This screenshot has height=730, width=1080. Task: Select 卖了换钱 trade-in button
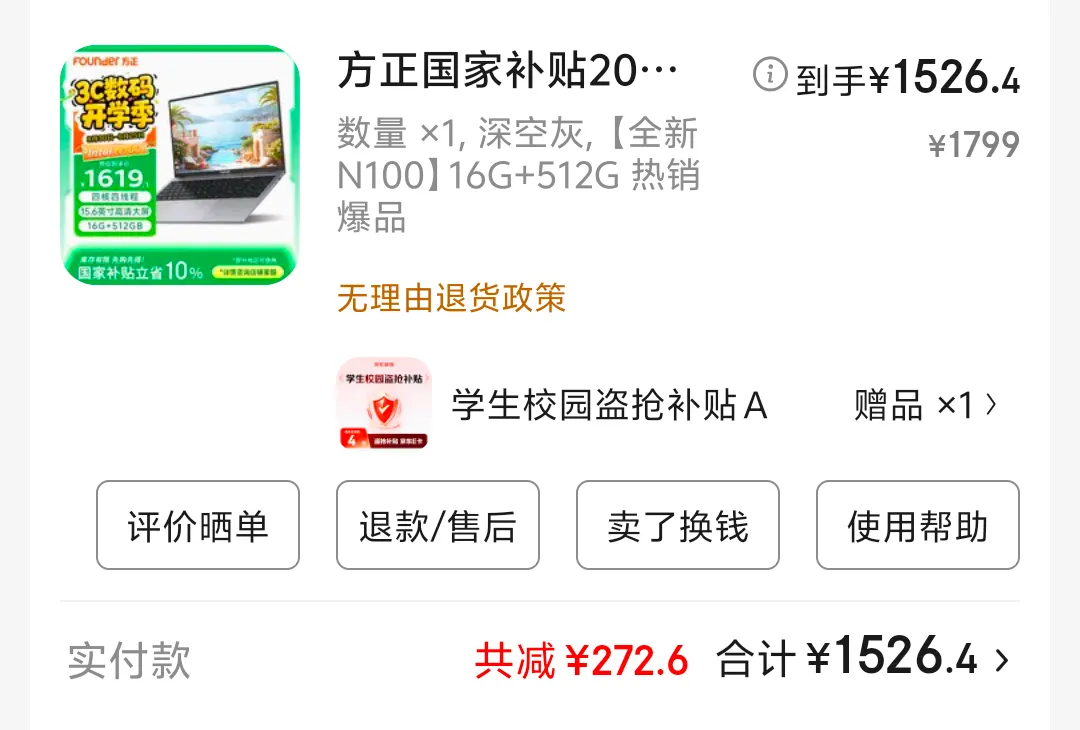678,525
